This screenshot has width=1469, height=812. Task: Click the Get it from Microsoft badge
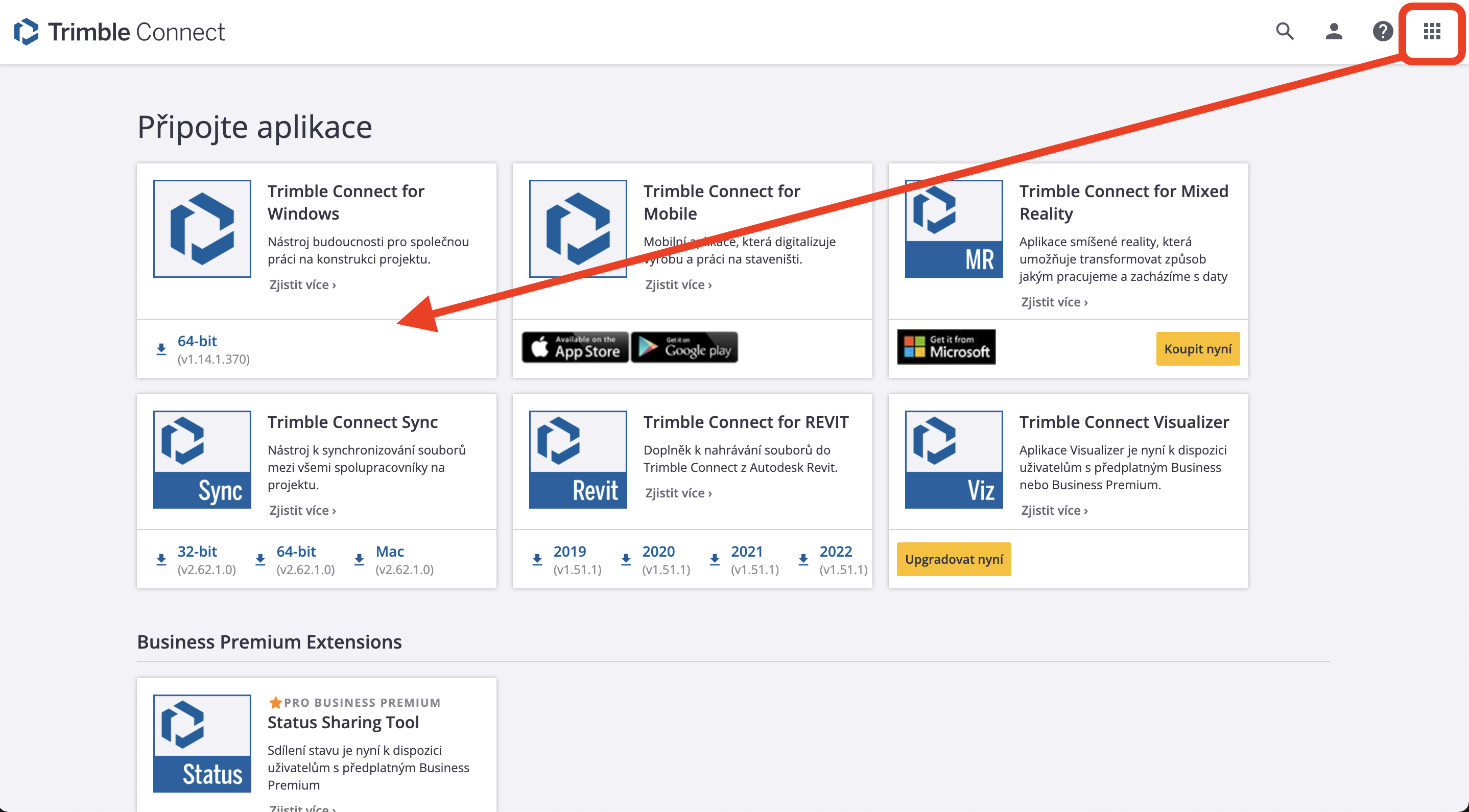point(945,347)
